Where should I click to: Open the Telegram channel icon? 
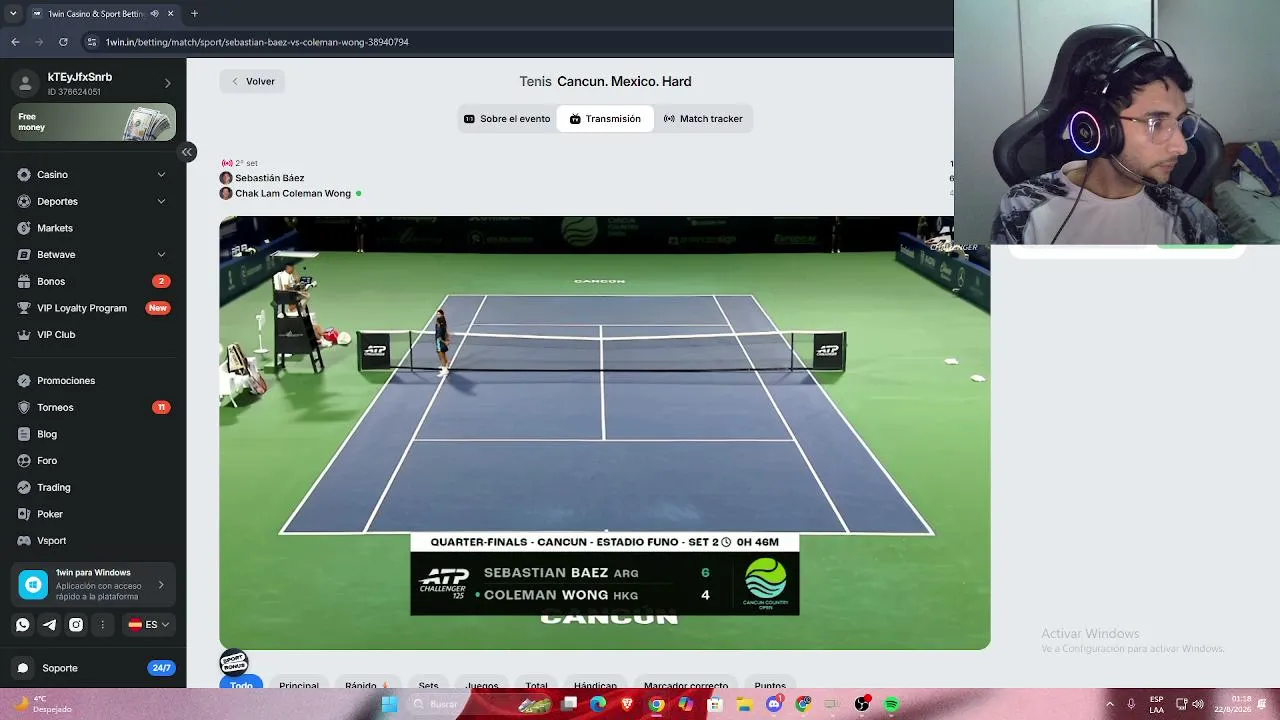tap(49, 625)
